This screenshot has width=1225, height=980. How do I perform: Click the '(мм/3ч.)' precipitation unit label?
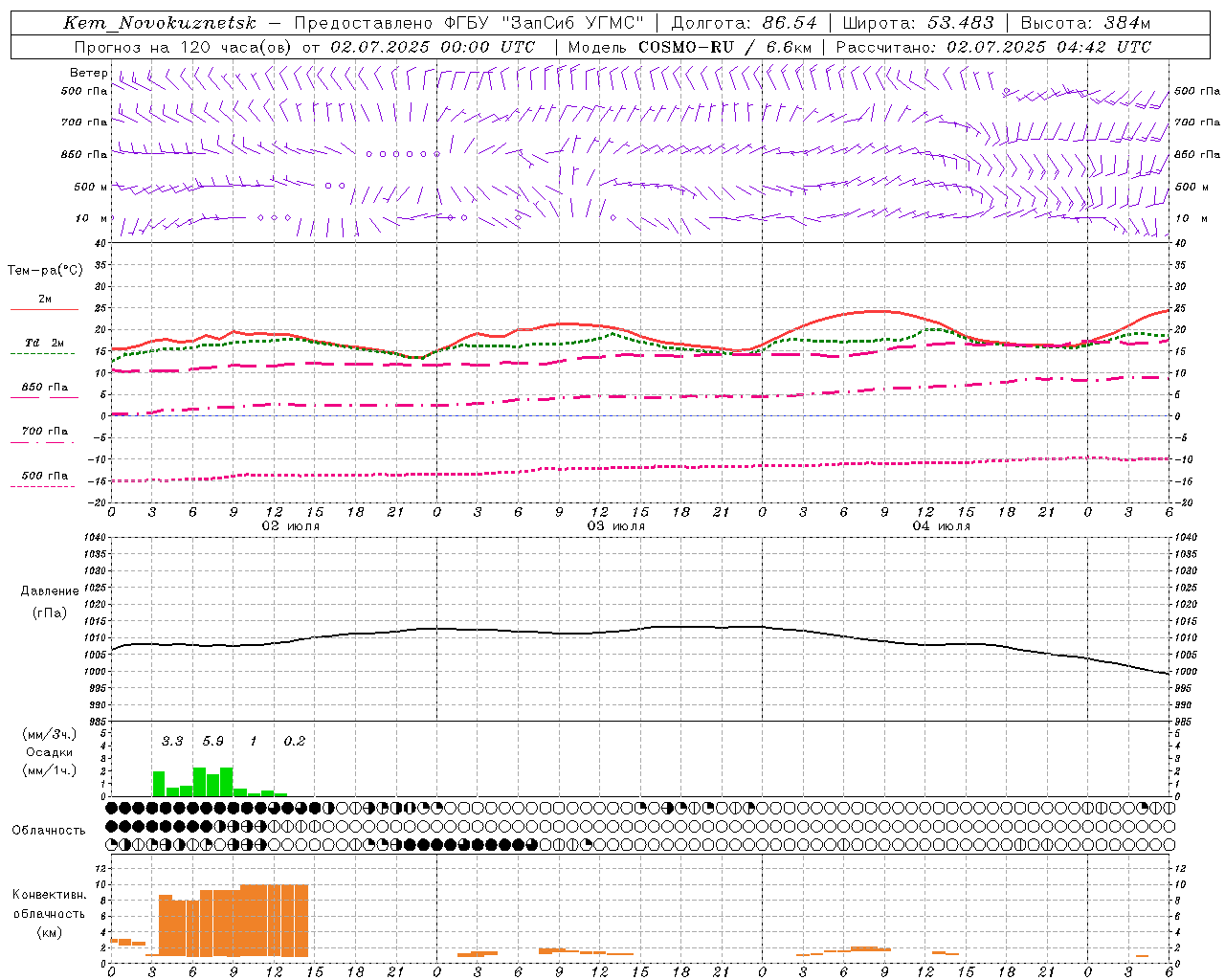pyautogui.click(x=49, y=734)
